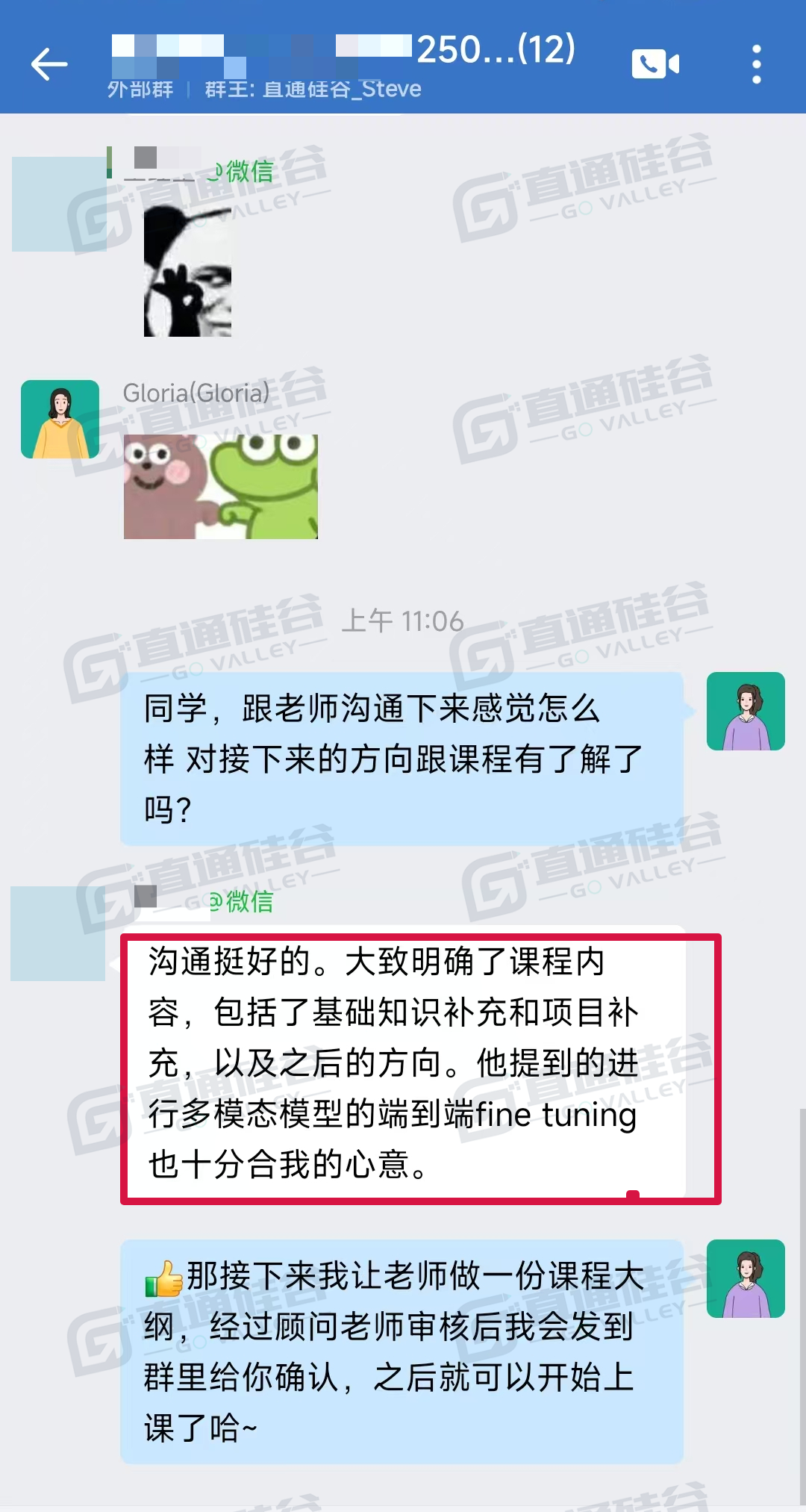View the bear and frog sticker
This screenshot has height=1512, width=806.
221,487
